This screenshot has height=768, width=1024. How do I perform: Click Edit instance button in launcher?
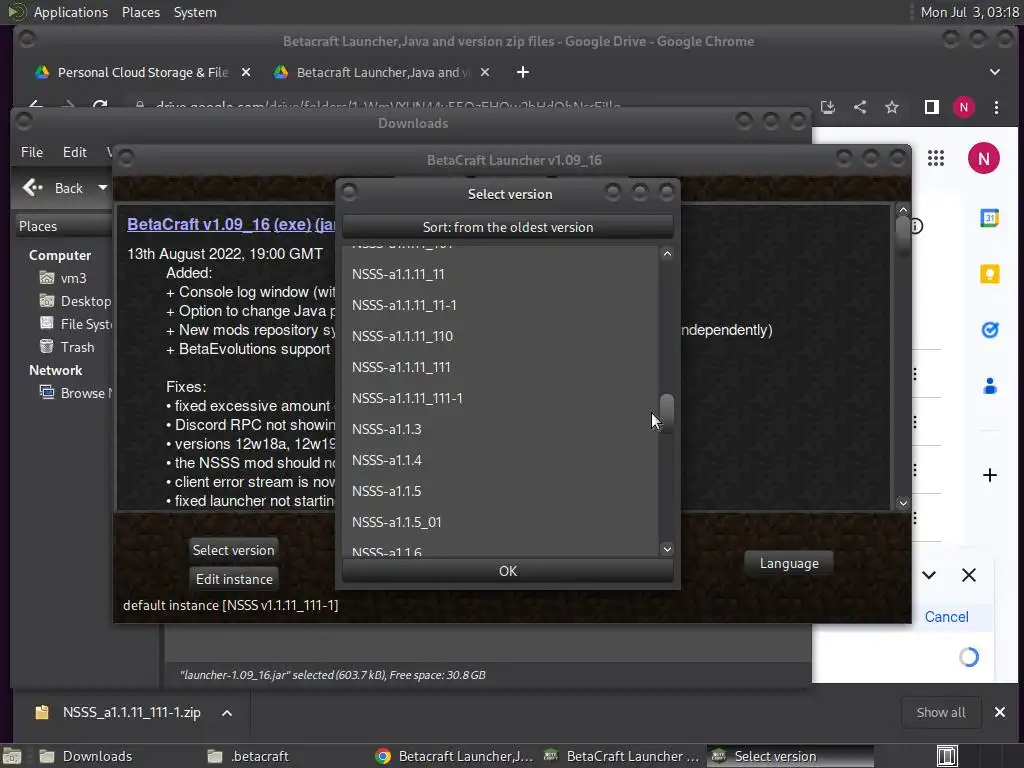[234, 579]
